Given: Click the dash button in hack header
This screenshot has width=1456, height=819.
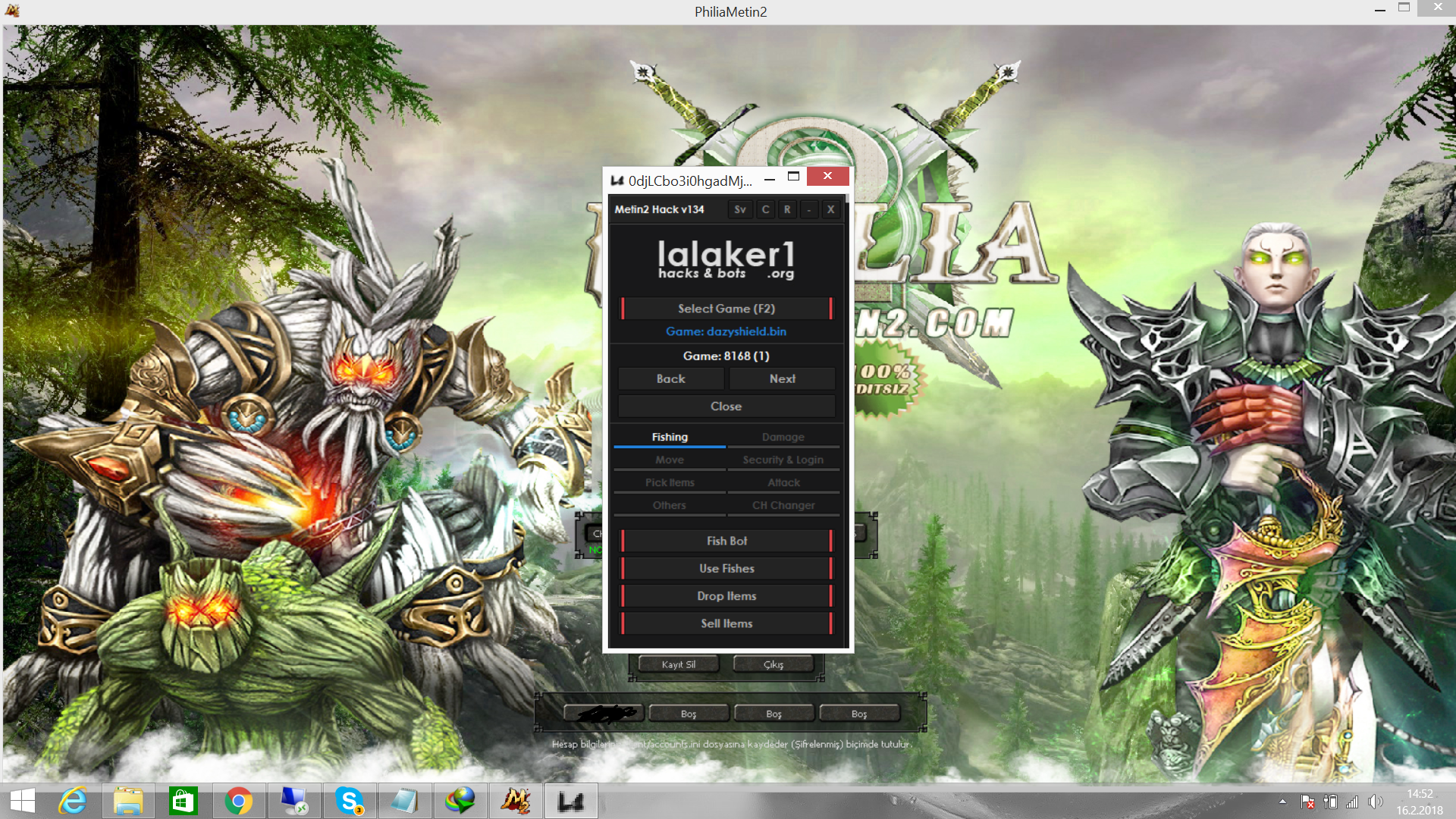Looking at the screenshot, I should (x=809, y=209).
